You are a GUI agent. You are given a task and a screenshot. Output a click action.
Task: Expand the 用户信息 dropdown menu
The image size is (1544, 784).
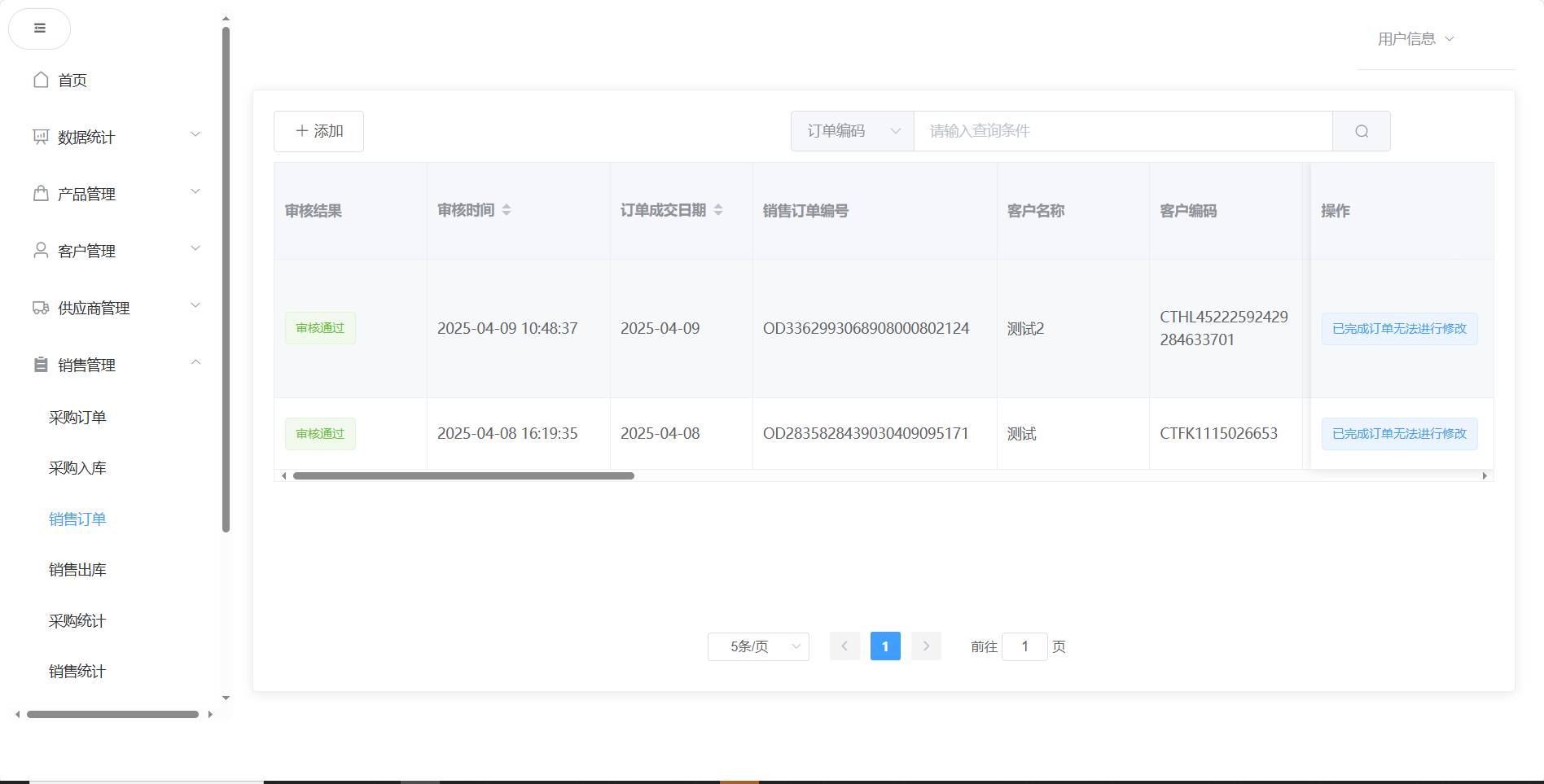pos(1415,39)
